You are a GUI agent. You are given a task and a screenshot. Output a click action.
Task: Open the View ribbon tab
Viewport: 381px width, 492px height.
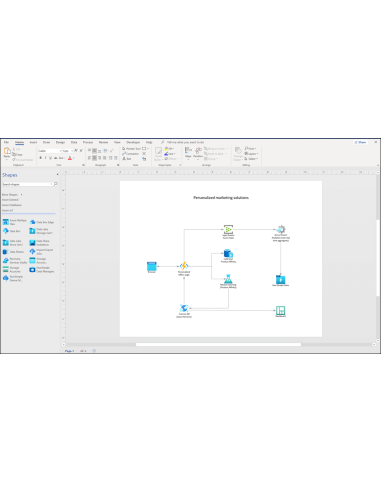click(x=117, y=142)
